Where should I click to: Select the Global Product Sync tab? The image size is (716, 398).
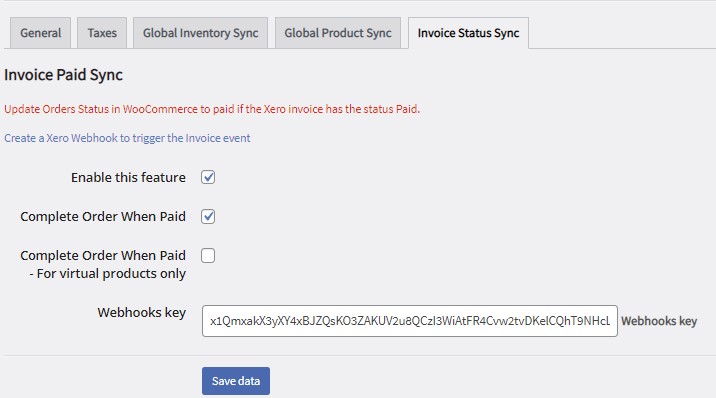(338, 33)
